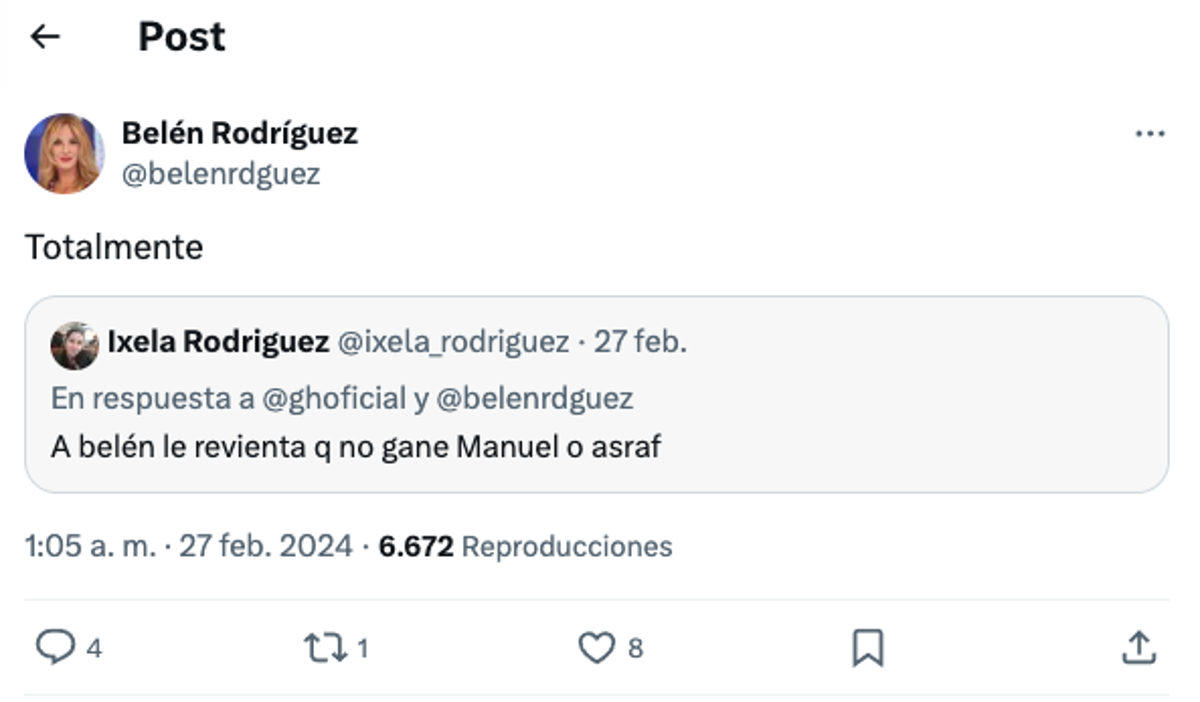Click the share upload icon
1200x702 pixels.
[1139, 648]
